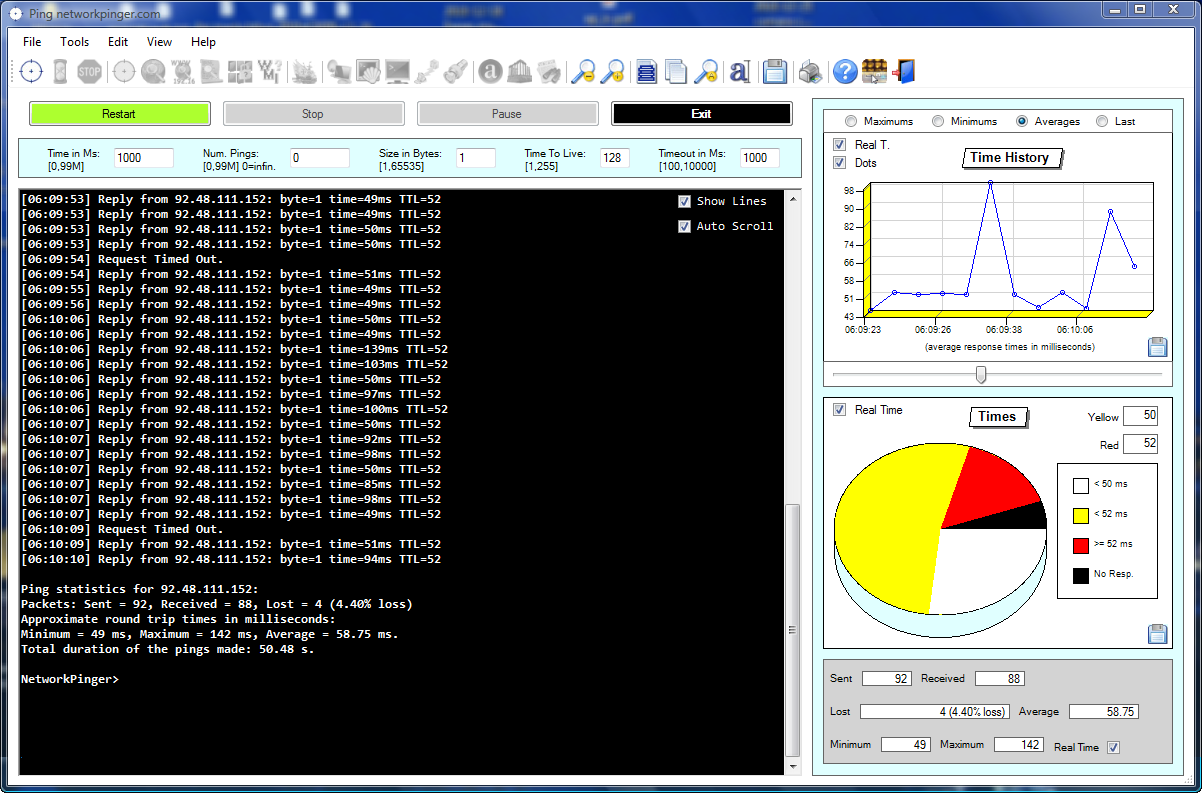Click the Timeout in Ms input field

pos(759,158)
